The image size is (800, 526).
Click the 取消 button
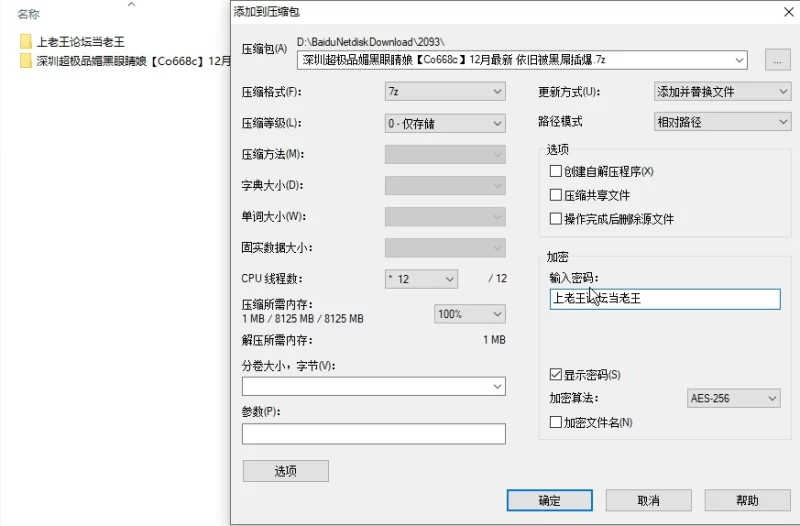(x=647, y=500)
